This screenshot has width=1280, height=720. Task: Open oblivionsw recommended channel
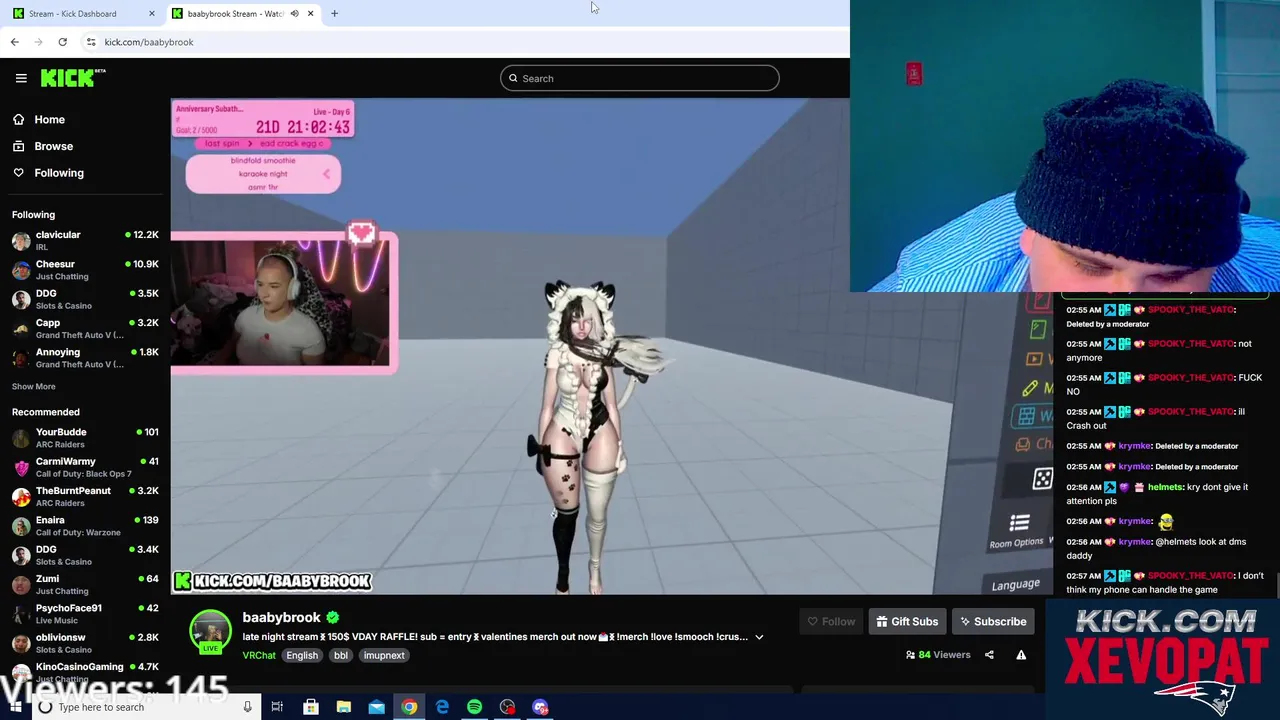pyautogui.click(x=85, y=643)
